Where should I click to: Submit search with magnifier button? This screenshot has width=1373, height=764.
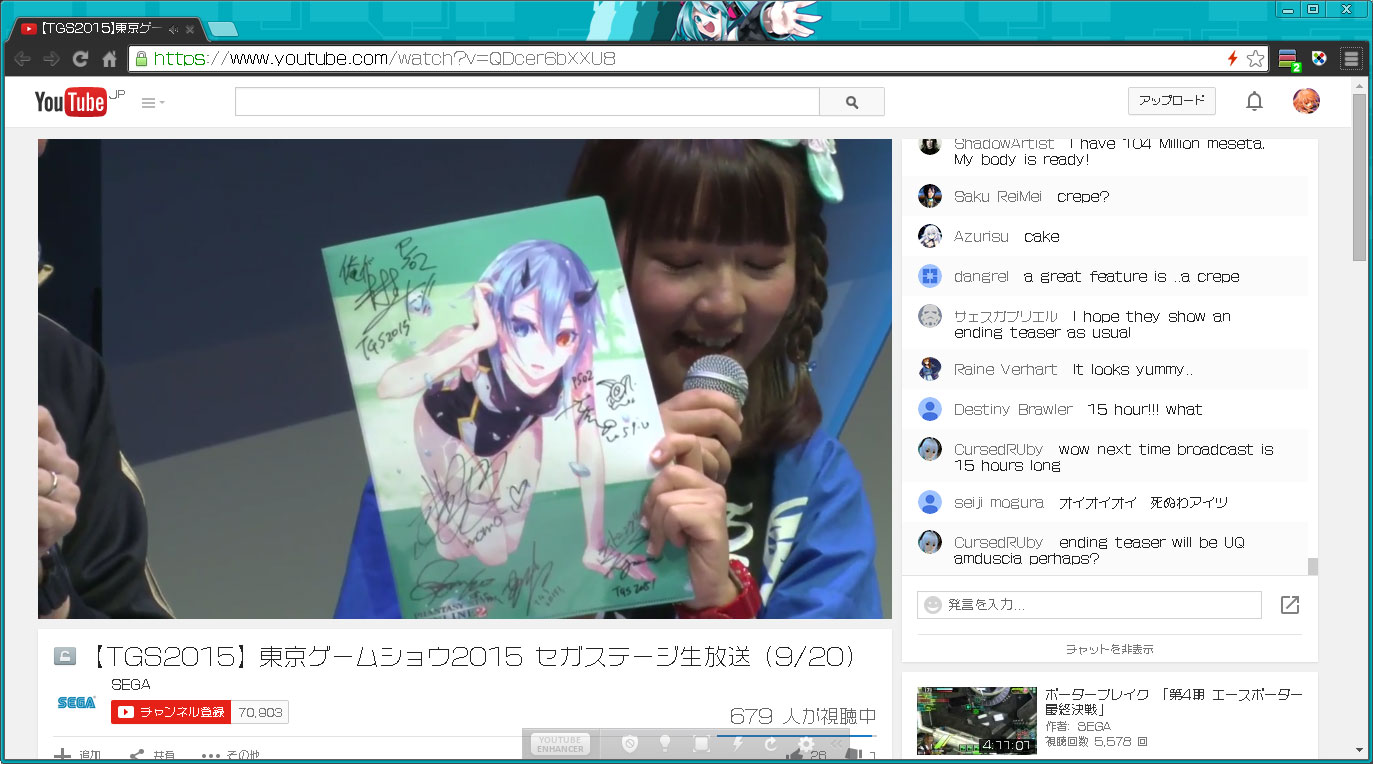[x=852, y=102]
